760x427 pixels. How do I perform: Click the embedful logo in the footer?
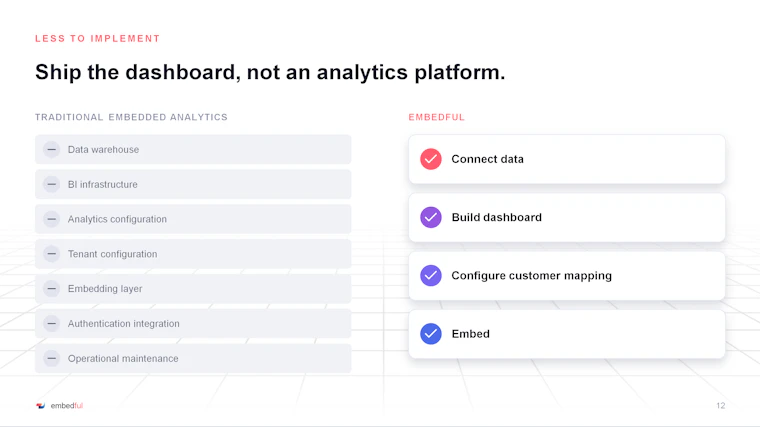point(60,406)
